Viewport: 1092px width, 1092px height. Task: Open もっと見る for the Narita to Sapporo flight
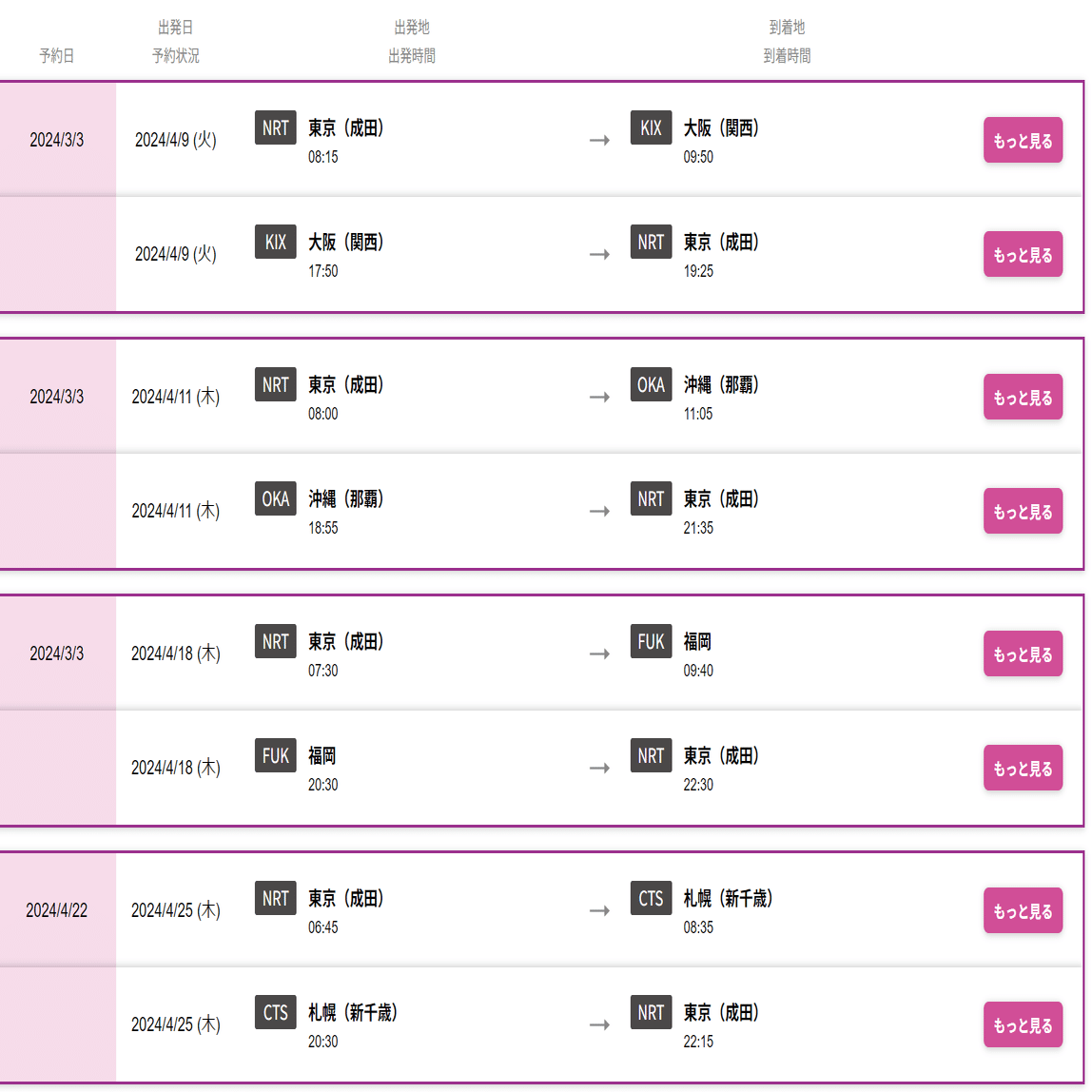pyautogui.click(x=1023, y=911)
